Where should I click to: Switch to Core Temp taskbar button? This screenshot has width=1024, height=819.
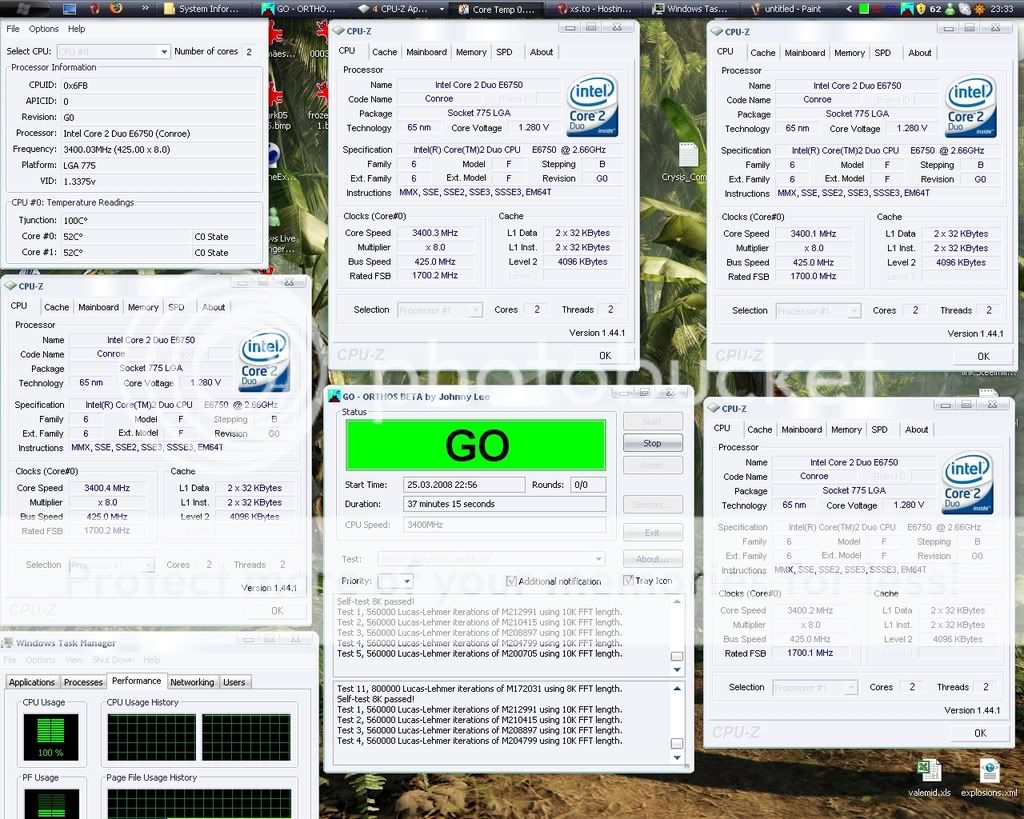tap(496, 8)
